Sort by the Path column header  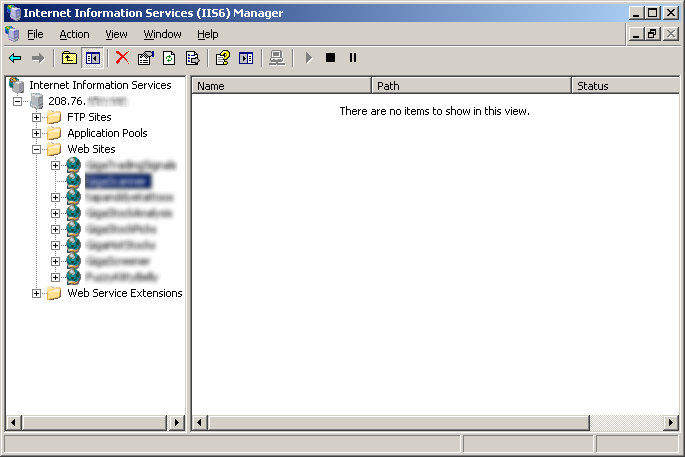pyautogui.click(x=471, y=86)
